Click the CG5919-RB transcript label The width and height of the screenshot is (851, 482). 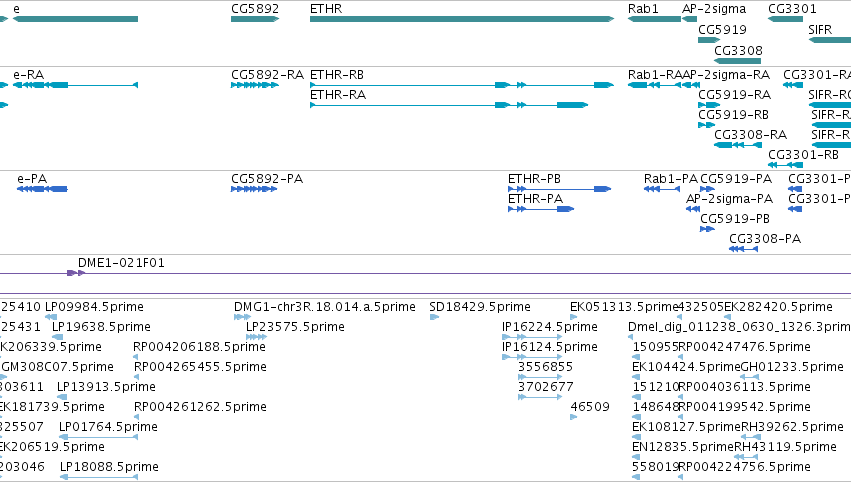[733, 115]
